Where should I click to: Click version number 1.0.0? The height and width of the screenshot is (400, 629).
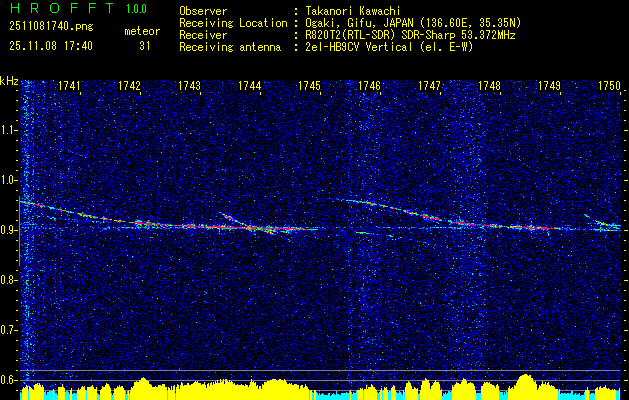pos(136,8)
